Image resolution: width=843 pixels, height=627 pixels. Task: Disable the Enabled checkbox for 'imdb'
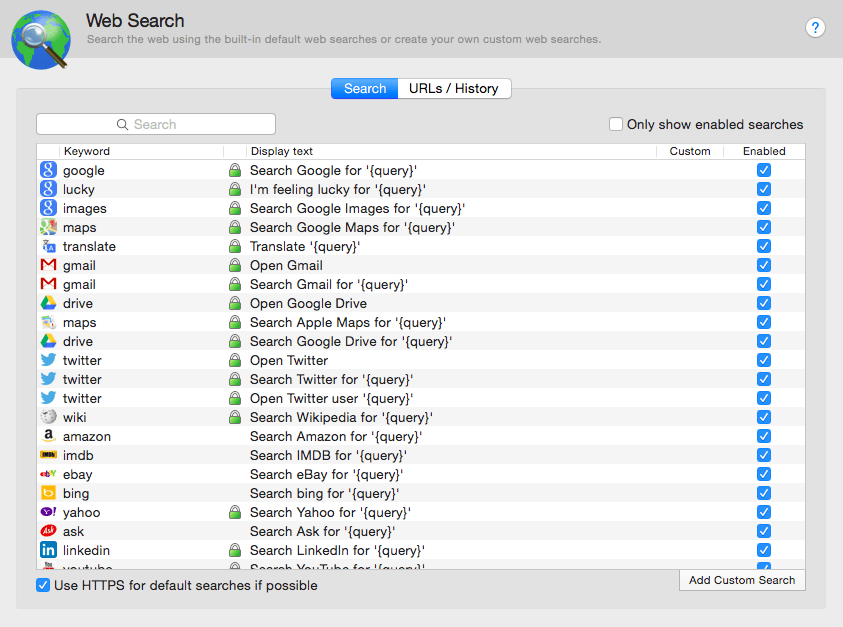pos(764,455)
